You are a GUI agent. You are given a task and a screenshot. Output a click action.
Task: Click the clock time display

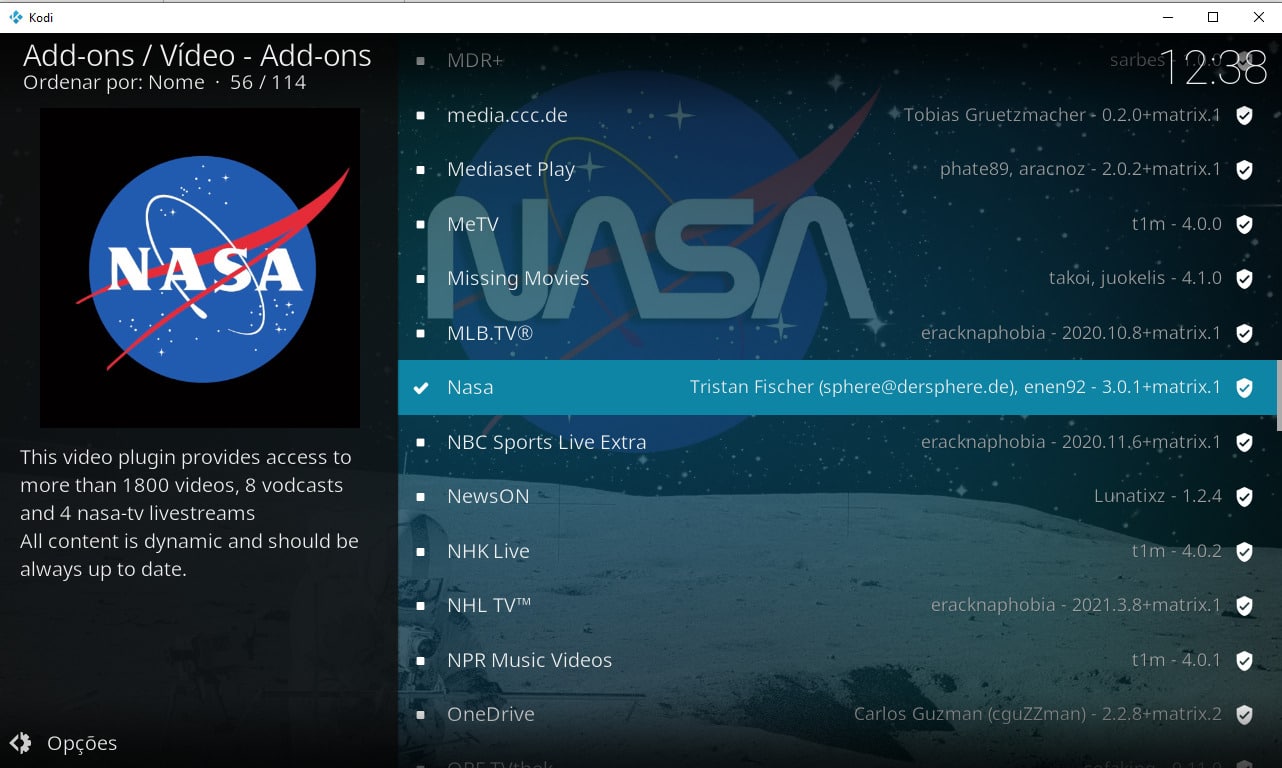coord(1212,69)
